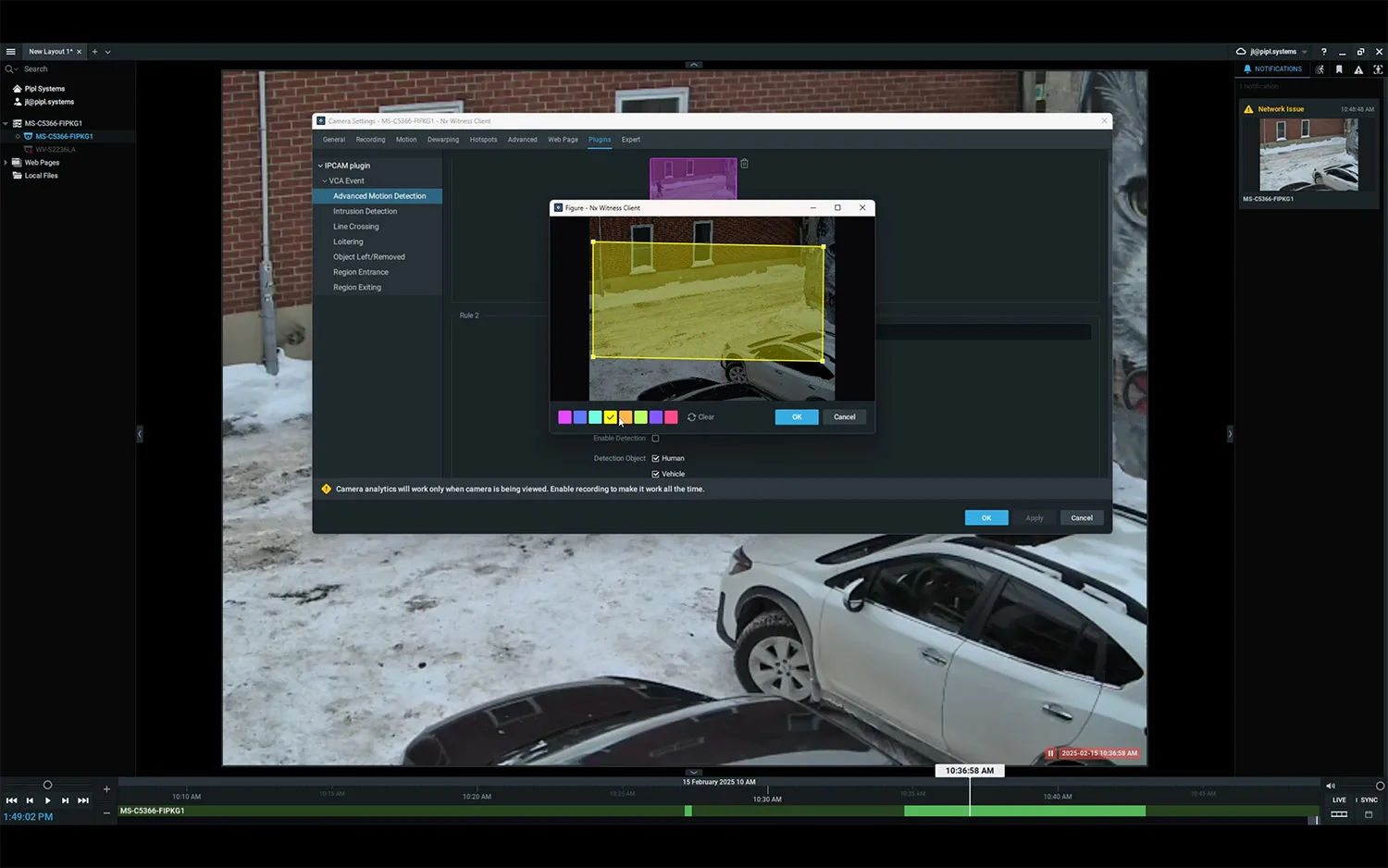Collapse the IPCAM plugin tree
This screenshot has width=1388, height=868.
(320, 166)
